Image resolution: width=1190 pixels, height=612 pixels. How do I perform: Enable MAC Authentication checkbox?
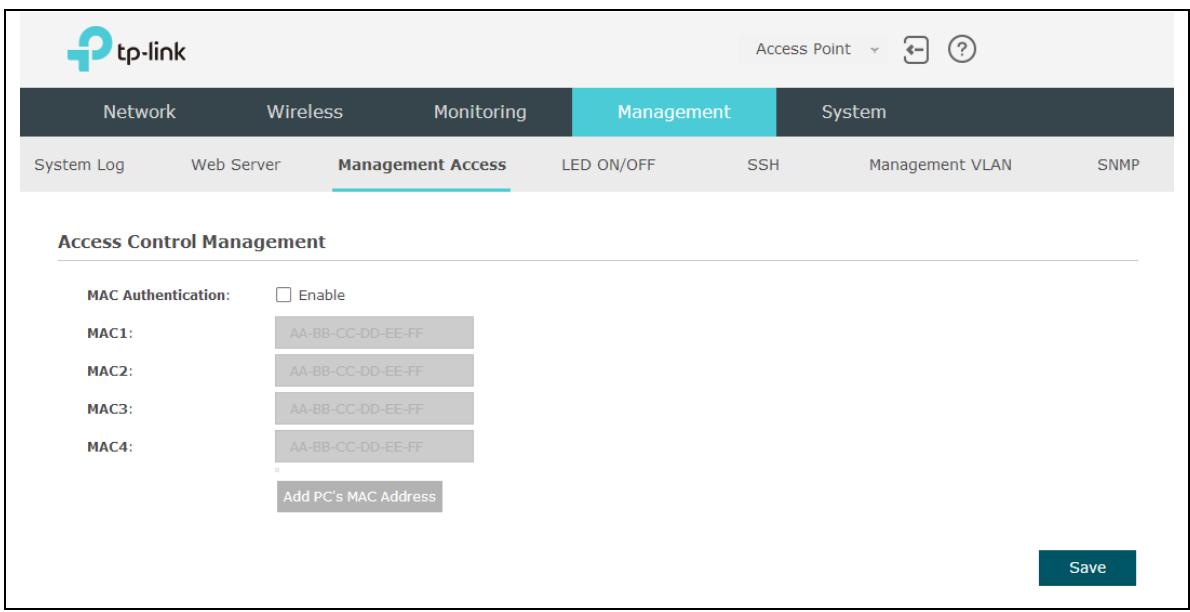[x=283, y=295]
